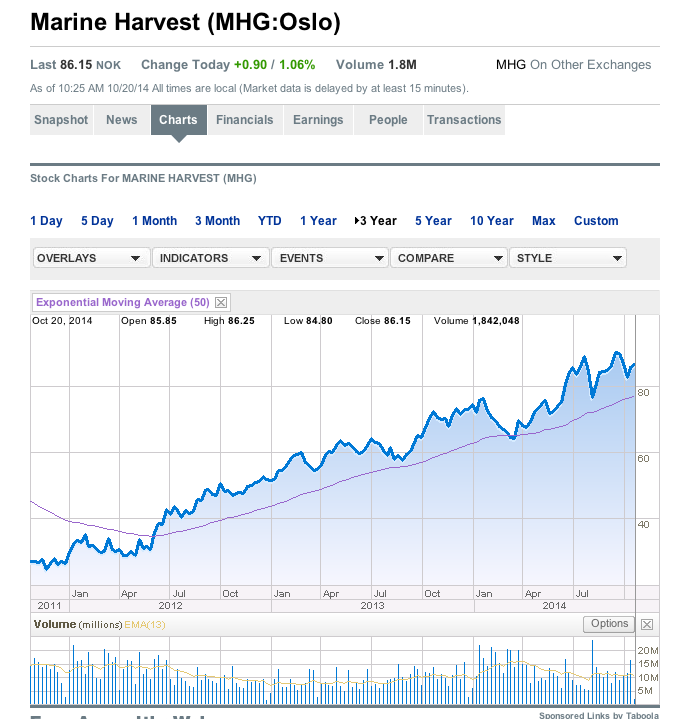Image resolution: width=674 pixels, height=719 pixels.
Task: Set chart range to Max
Action: tap(544, 221)
